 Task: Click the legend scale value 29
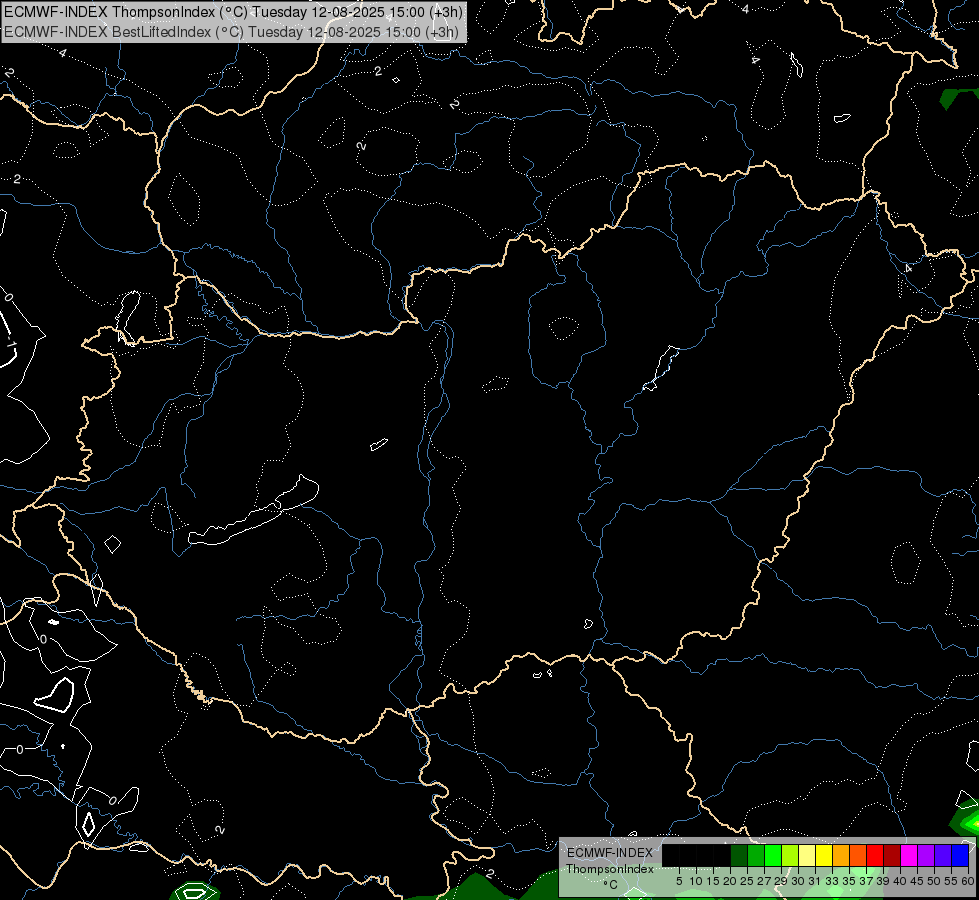click(780, 881)
